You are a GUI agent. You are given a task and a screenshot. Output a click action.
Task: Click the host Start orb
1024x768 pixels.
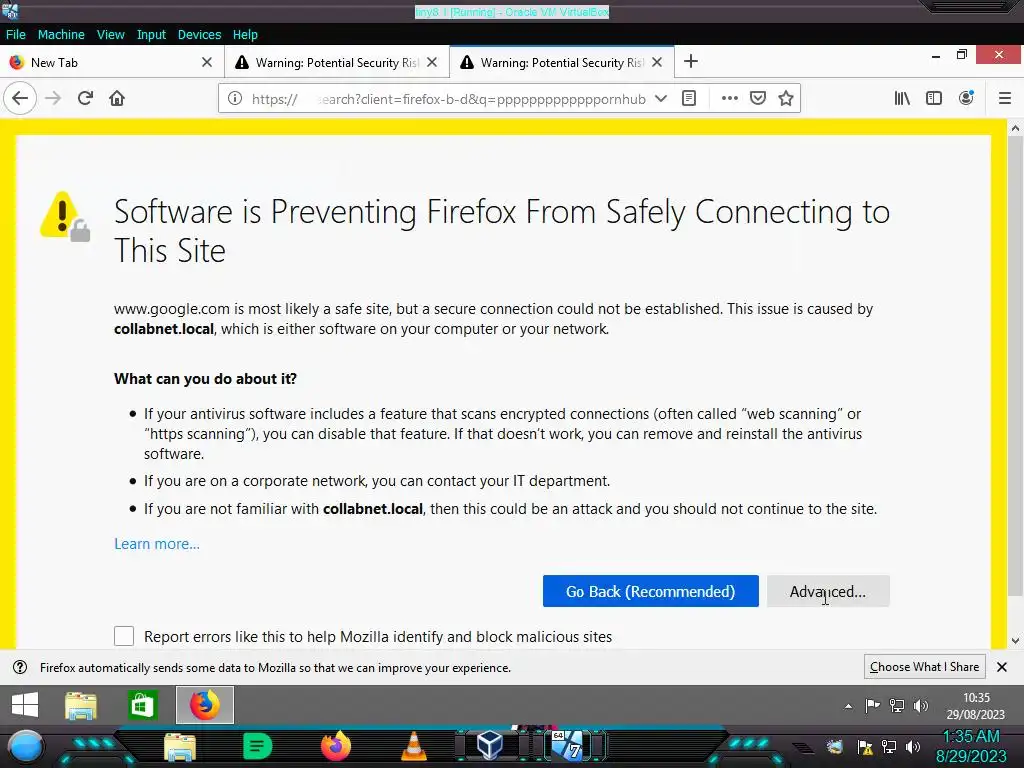(x=25, y=746)
